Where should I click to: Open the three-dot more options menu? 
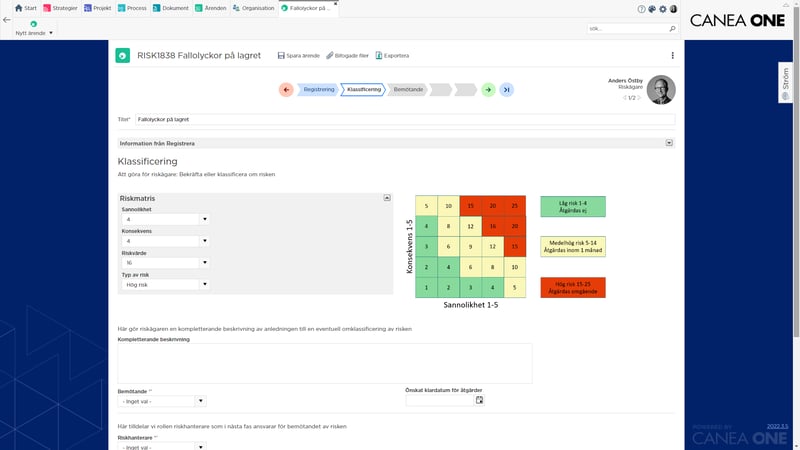click(672, 56)
